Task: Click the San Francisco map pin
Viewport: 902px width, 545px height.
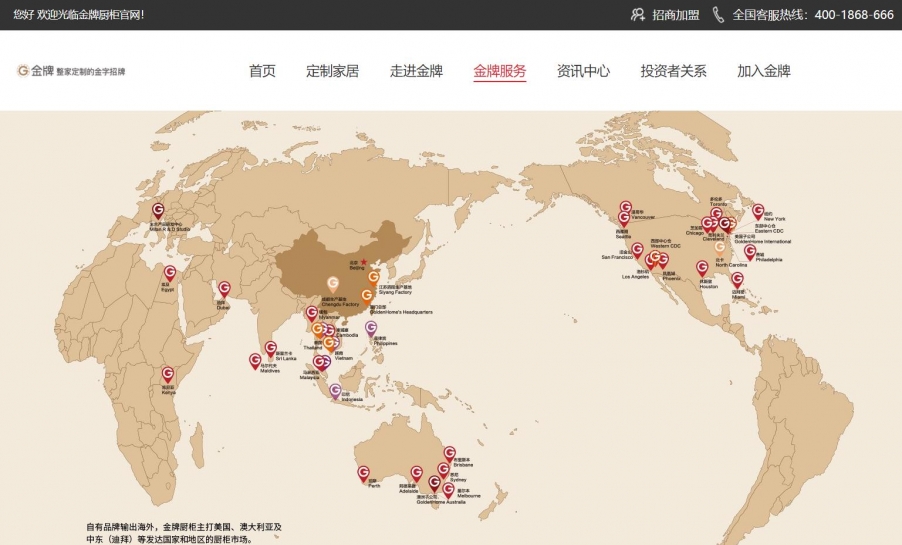Action: pyautogui.click(x=637, y=250)
